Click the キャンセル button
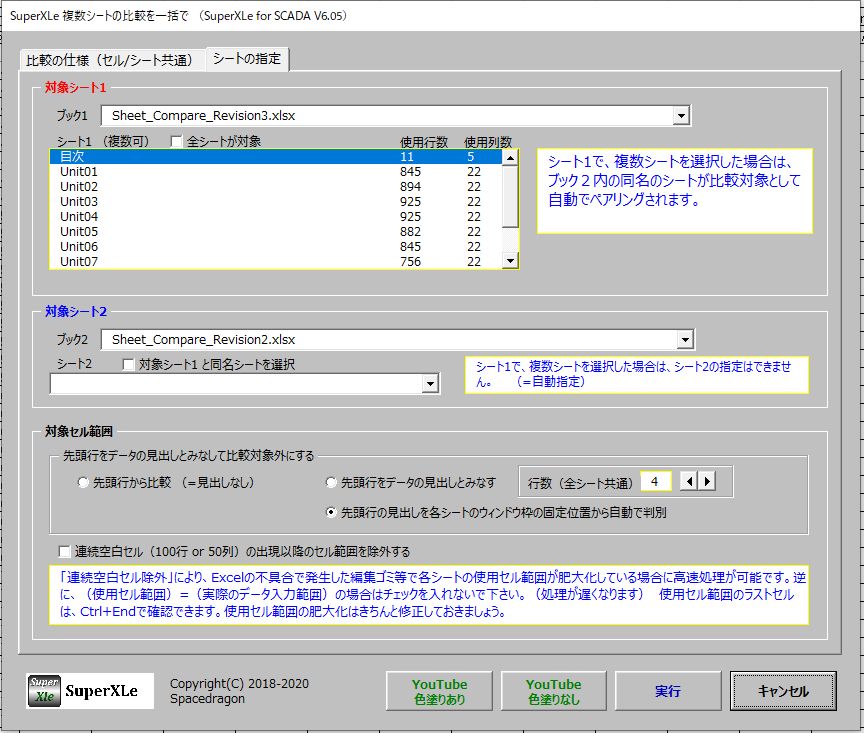Viewport: 864px width, 733px height. [x=783, y=691]
